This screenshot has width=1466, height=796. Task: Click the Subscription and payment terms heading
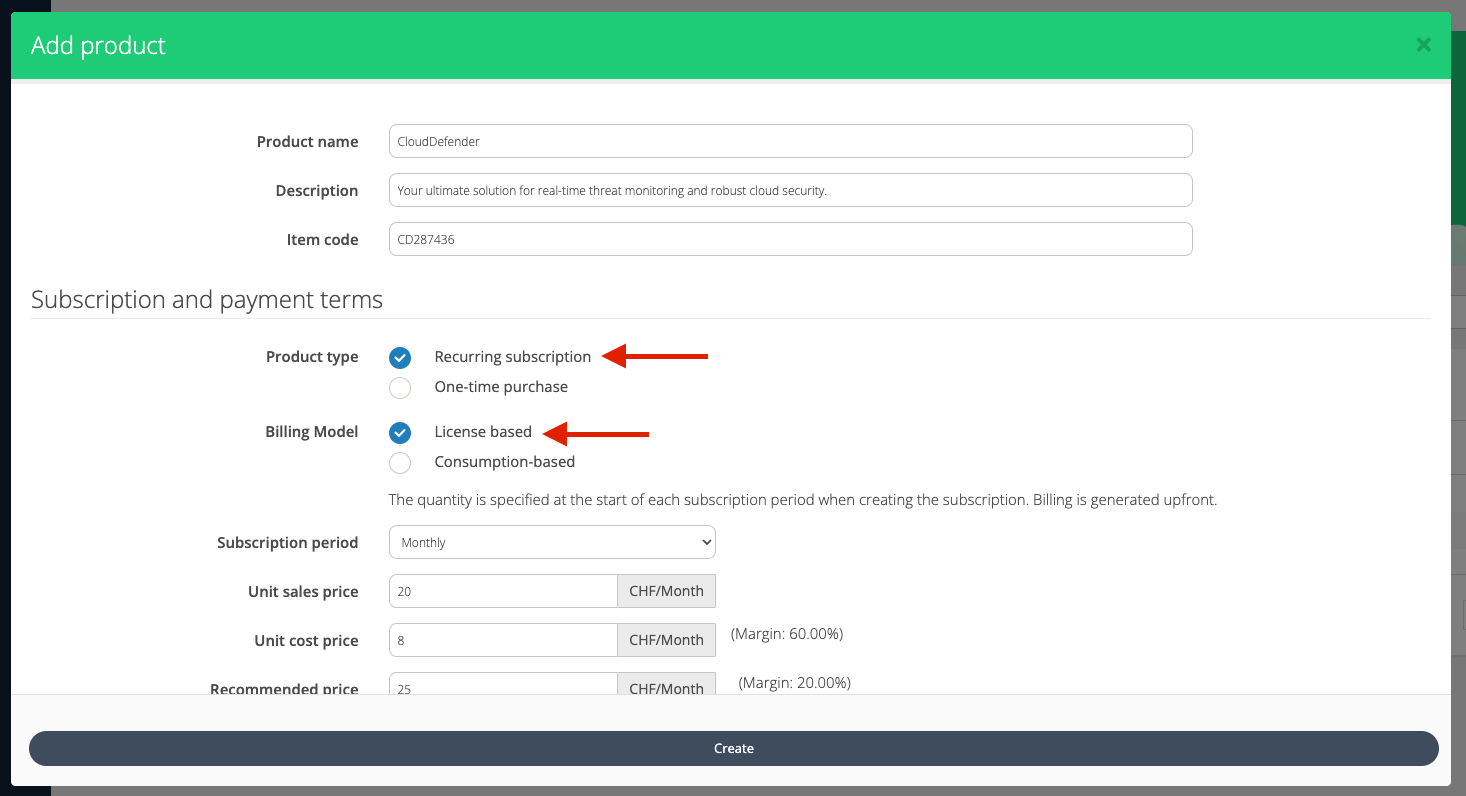207,300
